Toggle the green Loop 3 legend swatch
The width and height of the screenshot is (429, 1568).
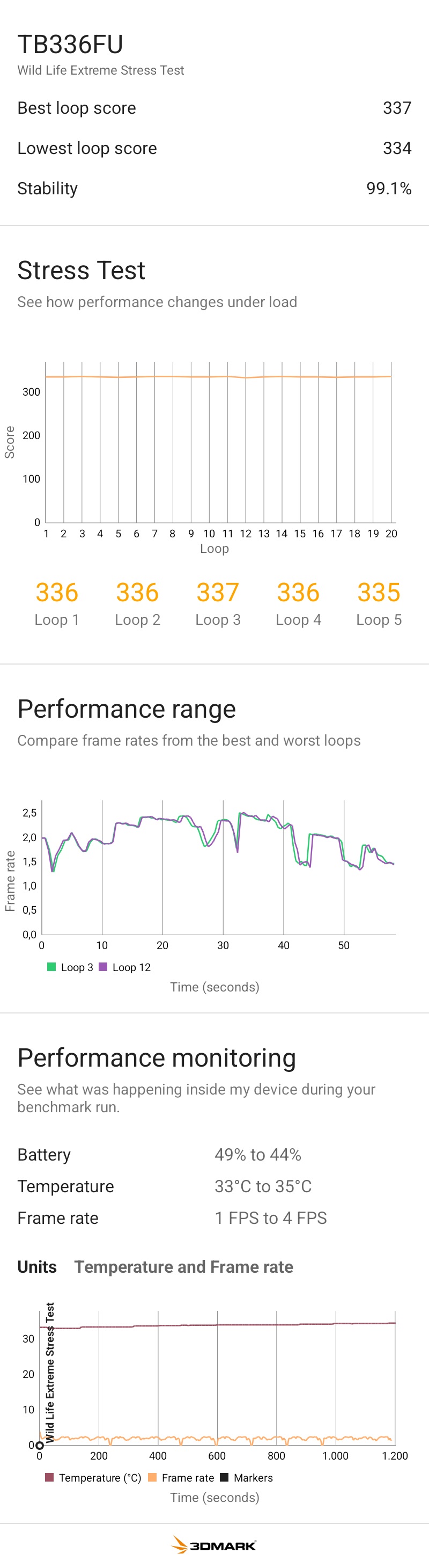(51, 967)
